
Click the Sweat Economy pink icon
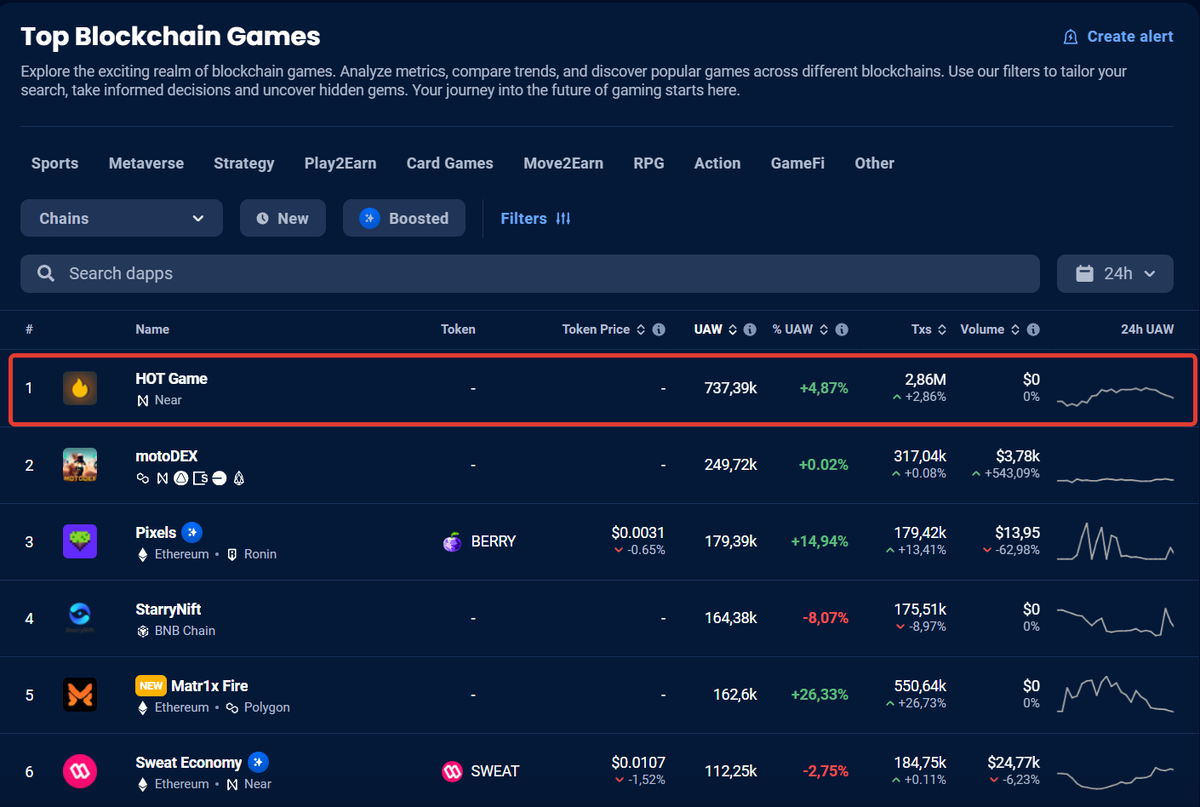[x=80, y=771]
